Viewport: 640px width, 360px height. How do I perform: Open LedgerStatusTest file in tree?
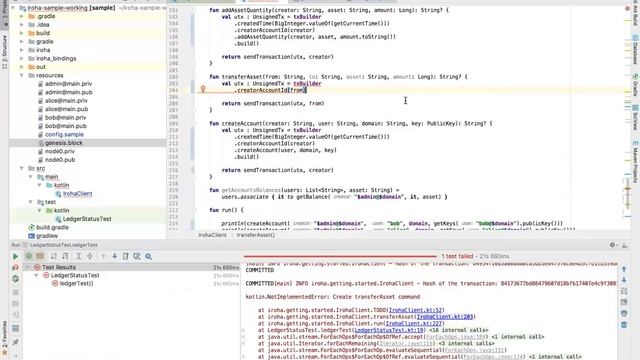click(87, 219)
